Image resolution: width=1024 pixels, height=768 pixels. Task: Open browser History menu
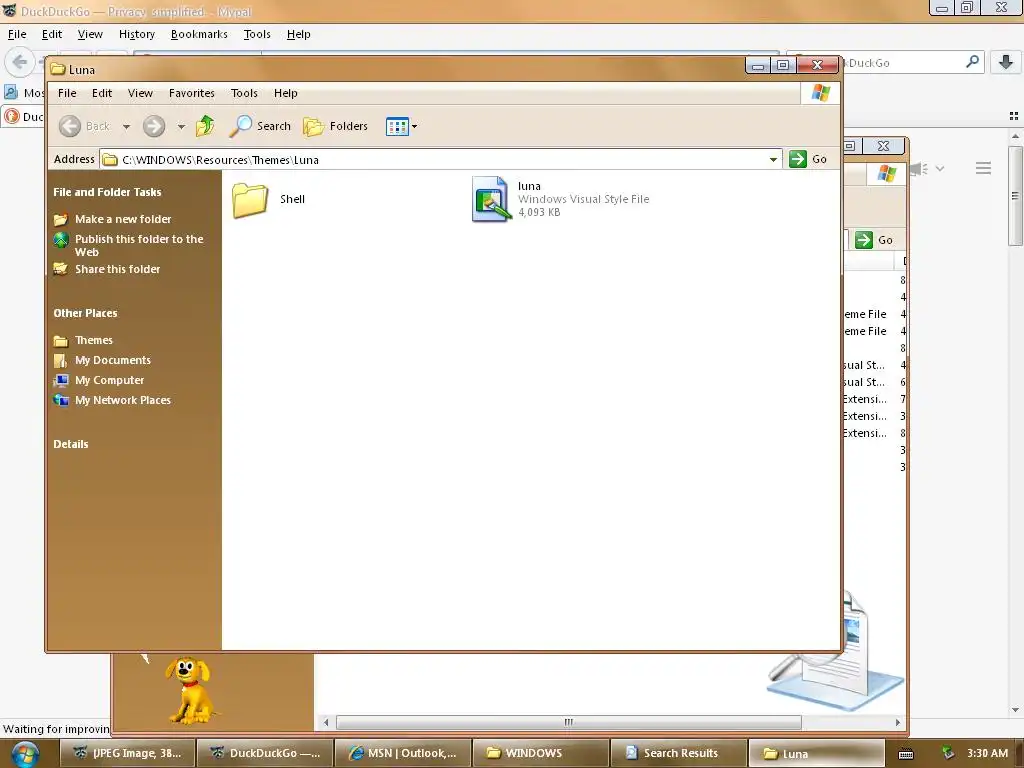(x=136, y=34)
